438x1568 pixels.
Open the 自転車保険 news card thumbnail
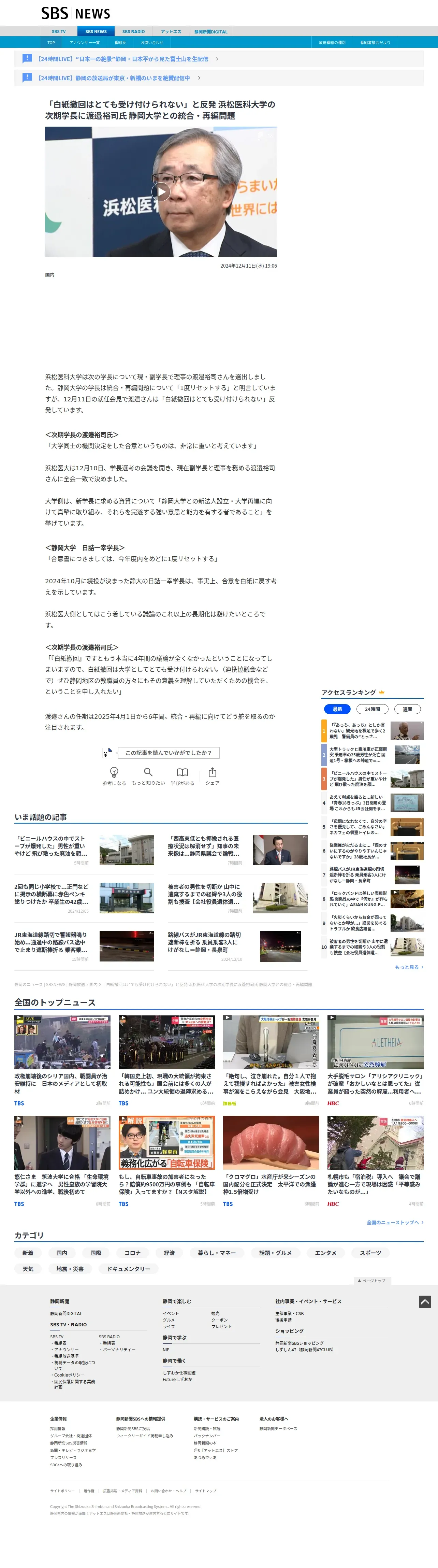167,1142
